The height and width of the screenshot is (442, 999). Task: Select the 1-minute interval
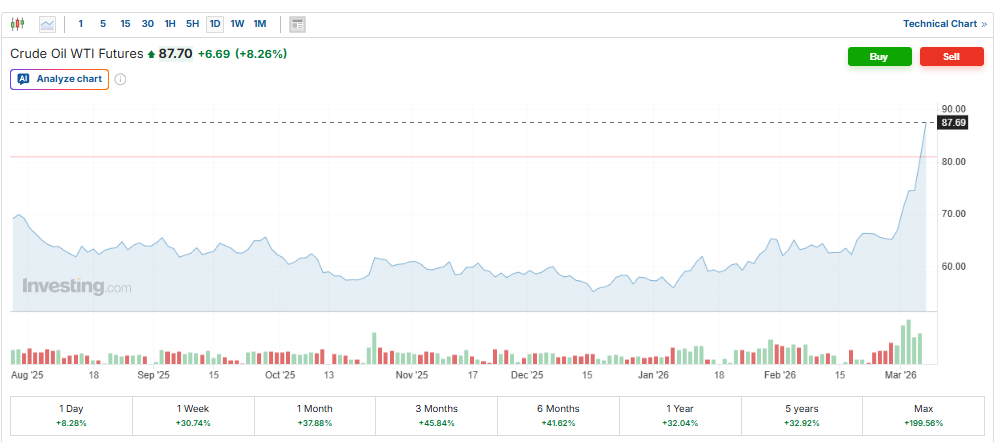[81, 23]
